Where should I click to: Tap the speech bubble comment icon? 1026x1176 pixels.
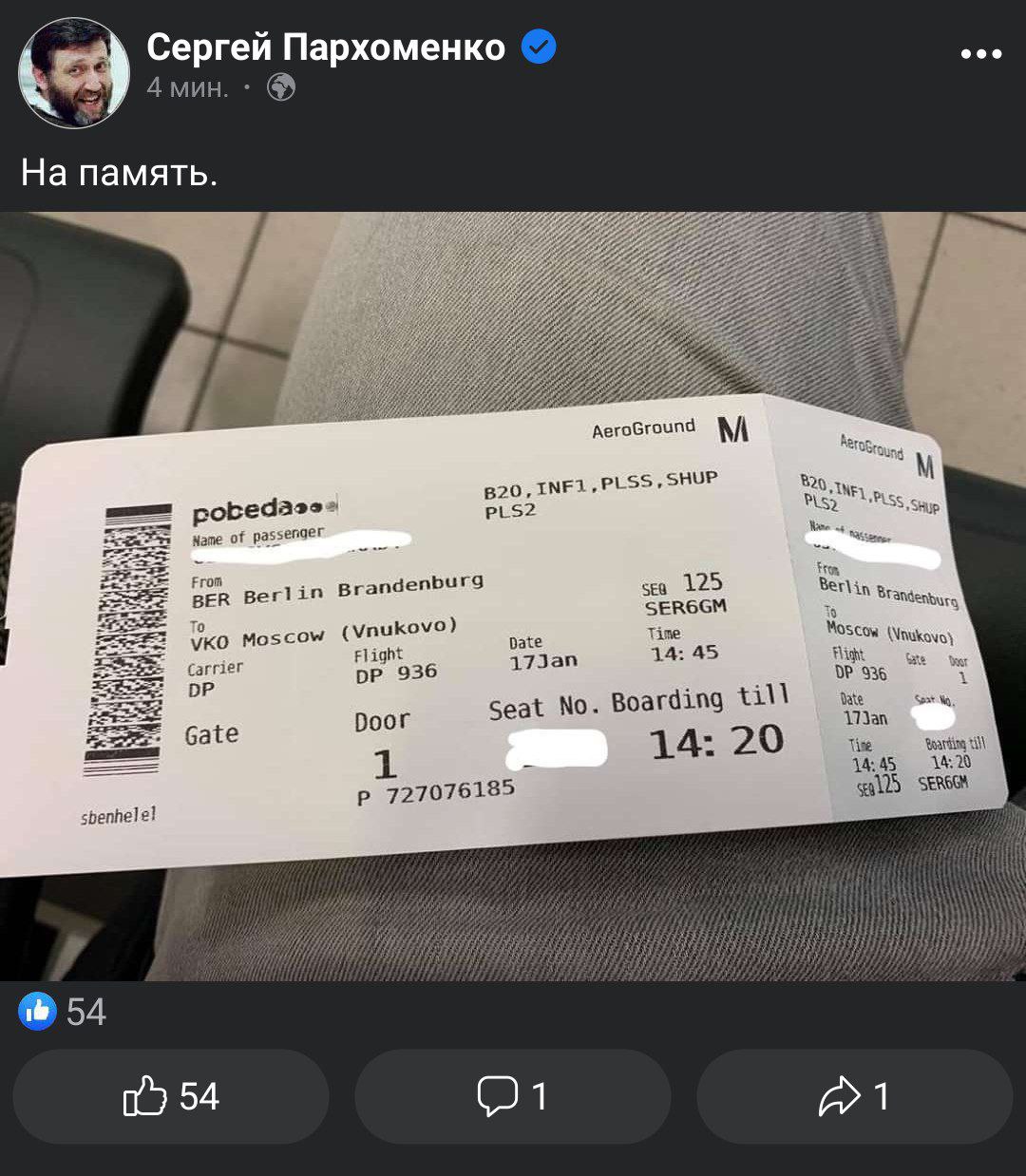(497, 1096)
